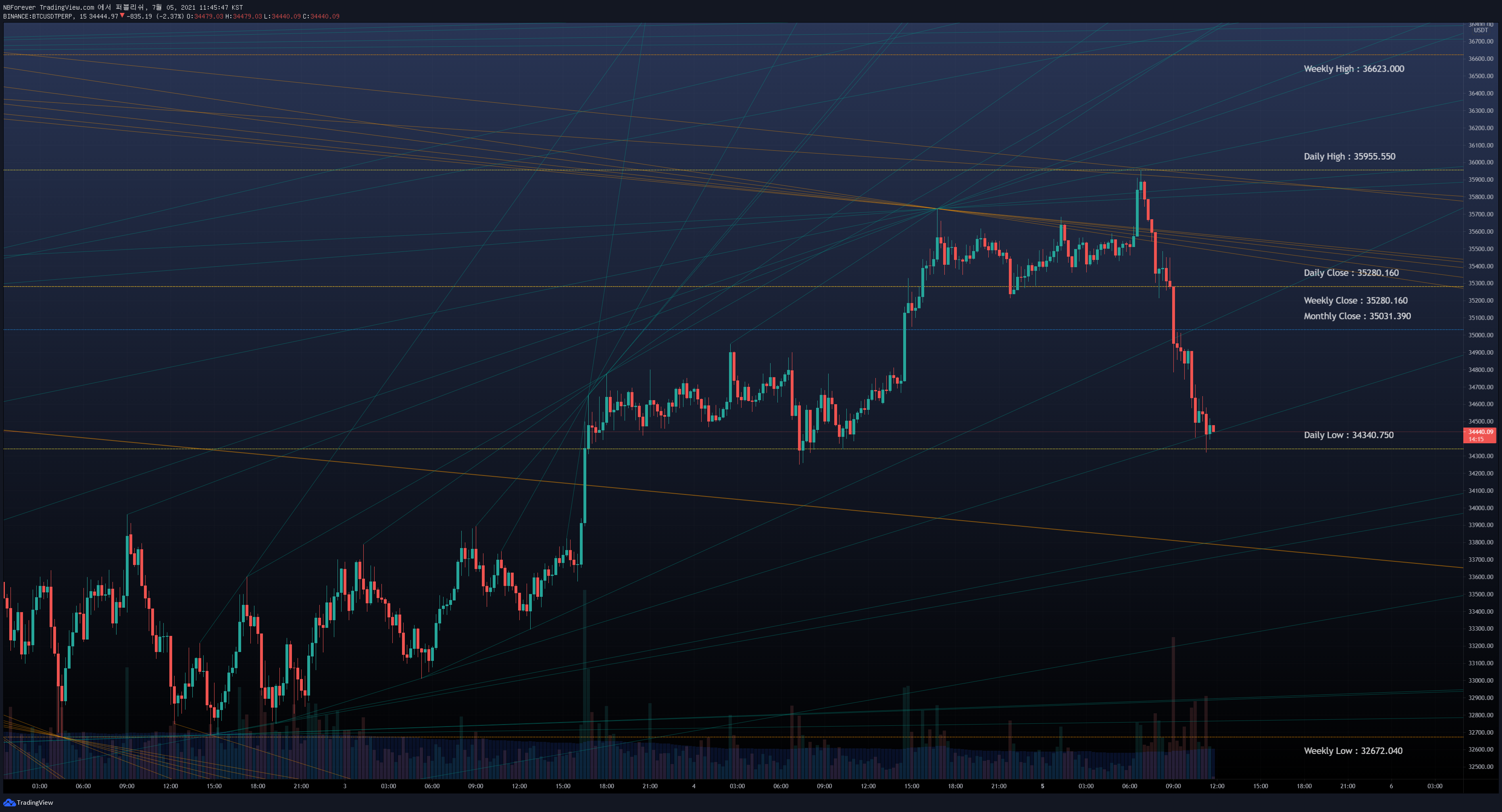Click the -835.19 (-2.37%) change value

click(155, 17)
